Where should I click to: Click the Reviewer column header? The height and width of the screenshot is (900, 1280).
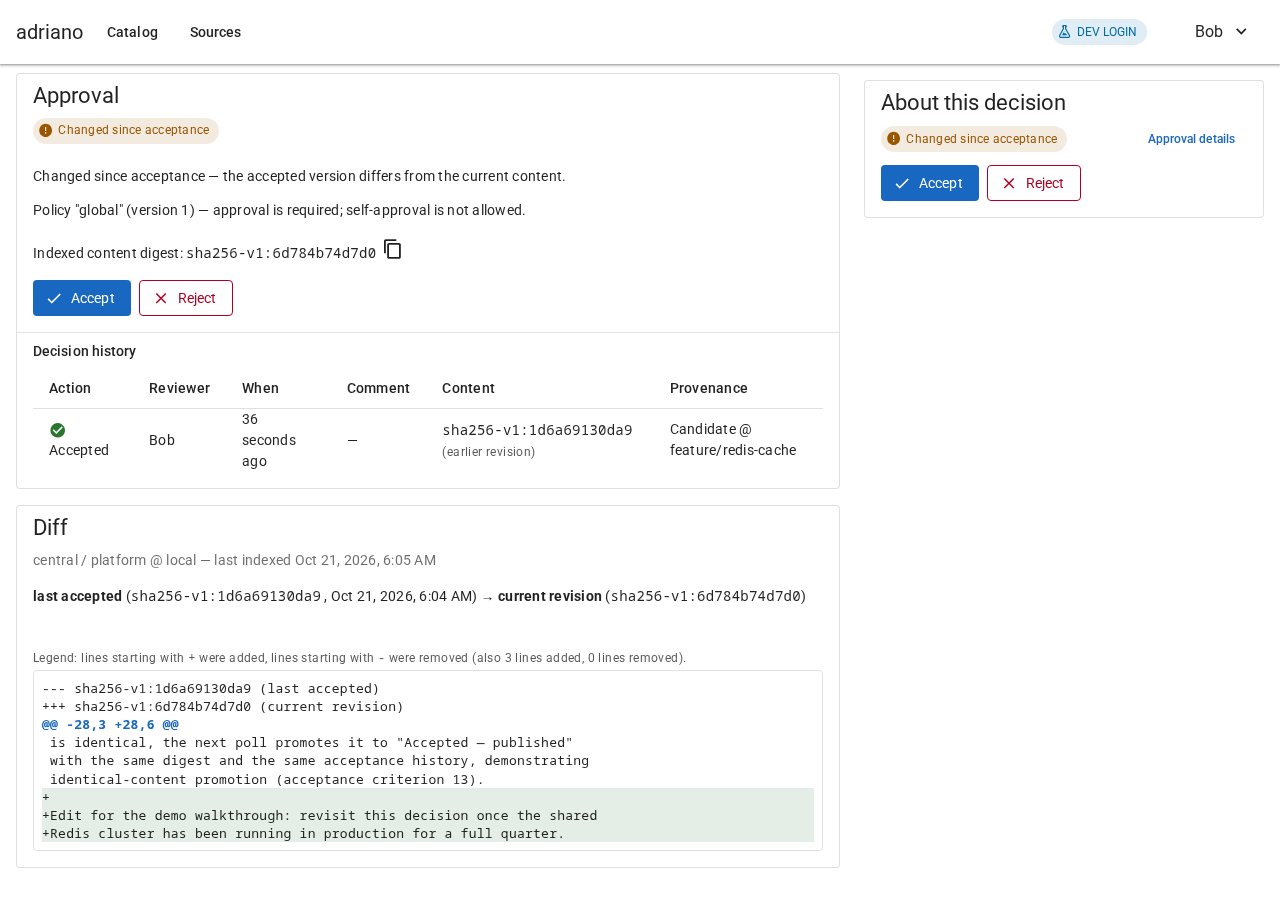pos(179,388)
